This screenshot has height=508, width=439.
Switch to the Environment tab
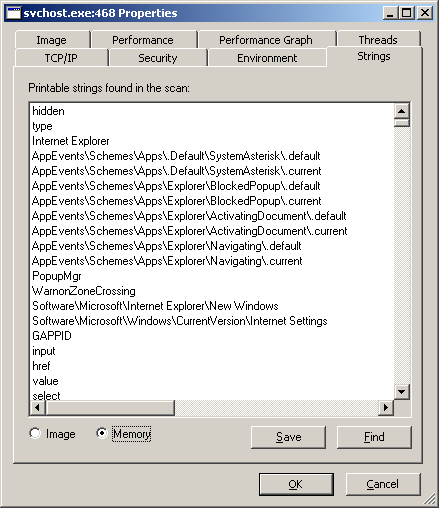[x=267, y=58]
